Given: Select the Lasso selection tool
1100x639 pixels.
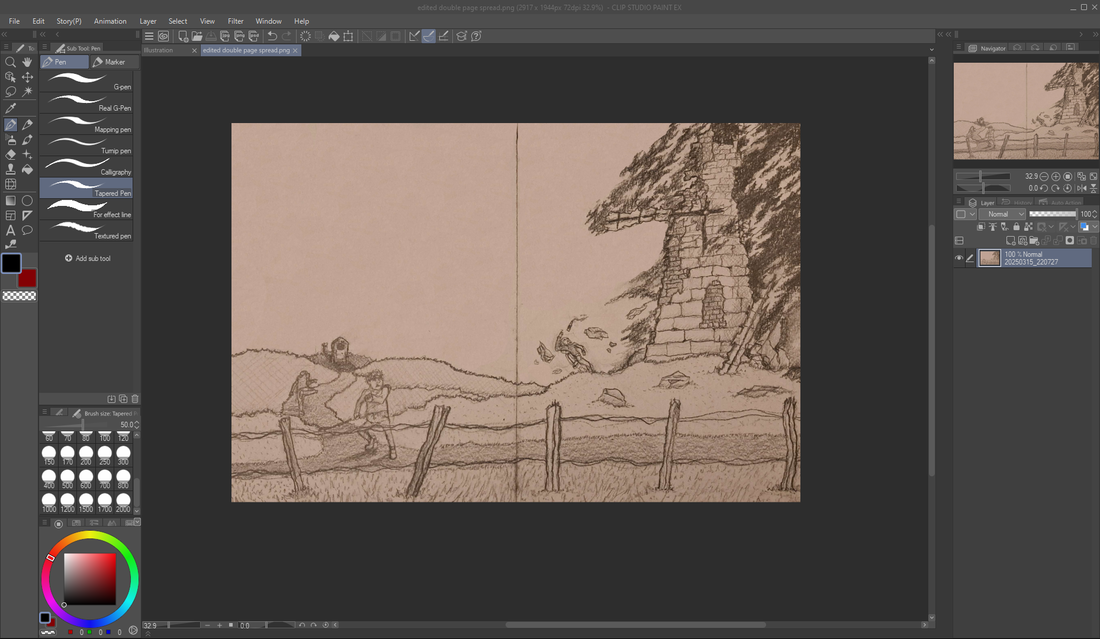Looking at the screenshot, I should coord(11,92).
